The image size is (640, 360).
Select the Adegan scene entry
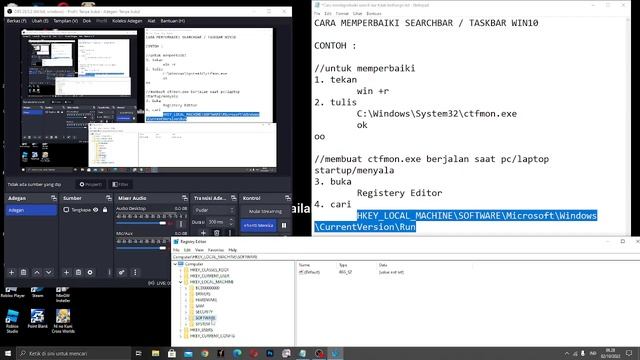(31, 210)
